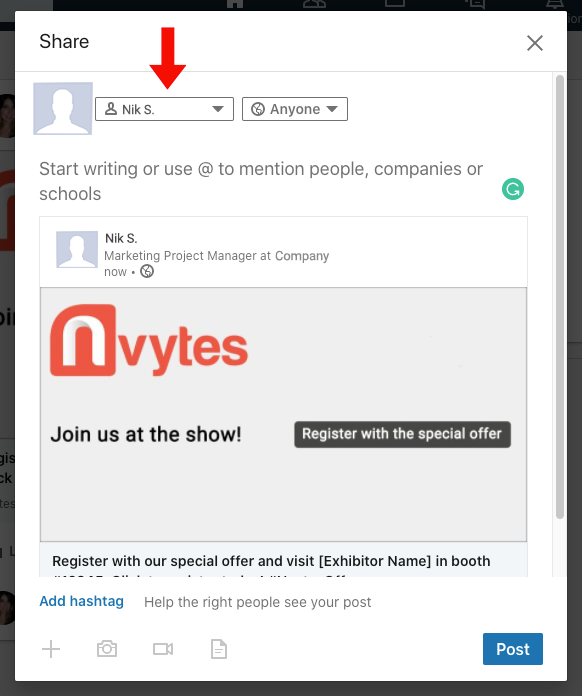Click the Register with the special offer button
The width and height of the screenshot is (582, 696).
tap(402, 434)
